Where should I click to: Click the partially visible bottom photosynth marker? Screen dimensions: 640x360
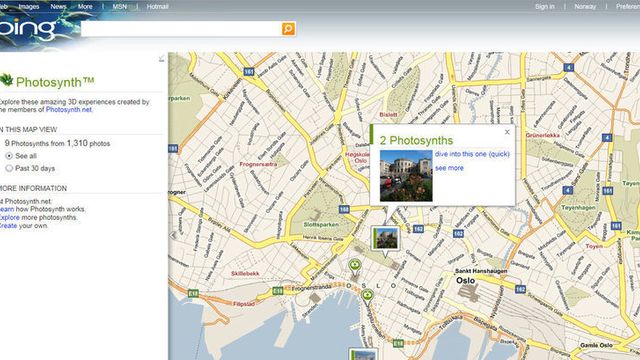pos(363,354)
